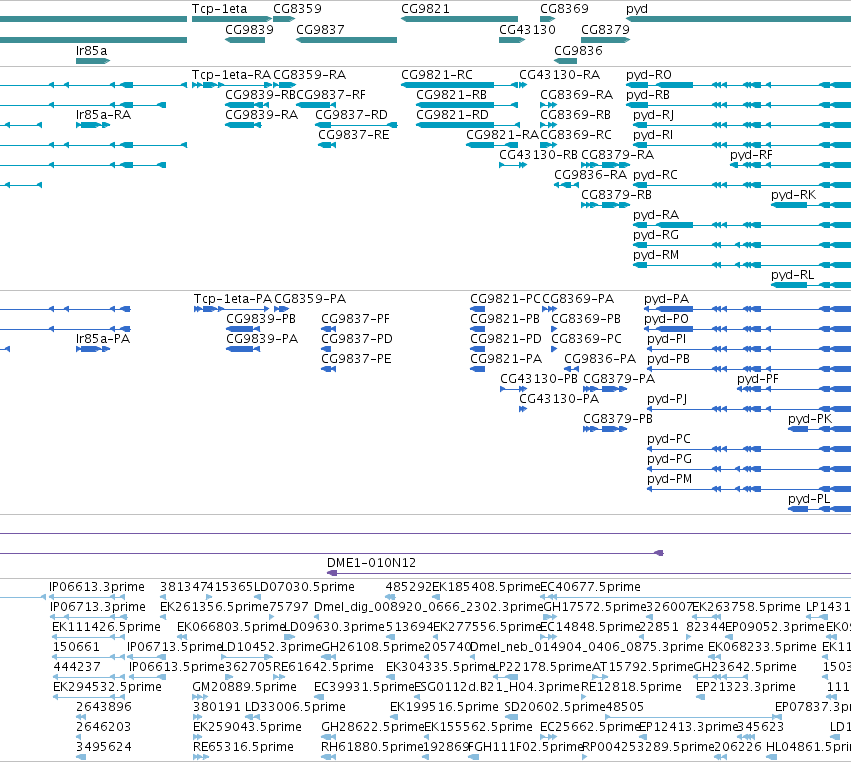Click the CG8369 gene label
Screen dimensions: 851x762
click(x=564, y=9)
